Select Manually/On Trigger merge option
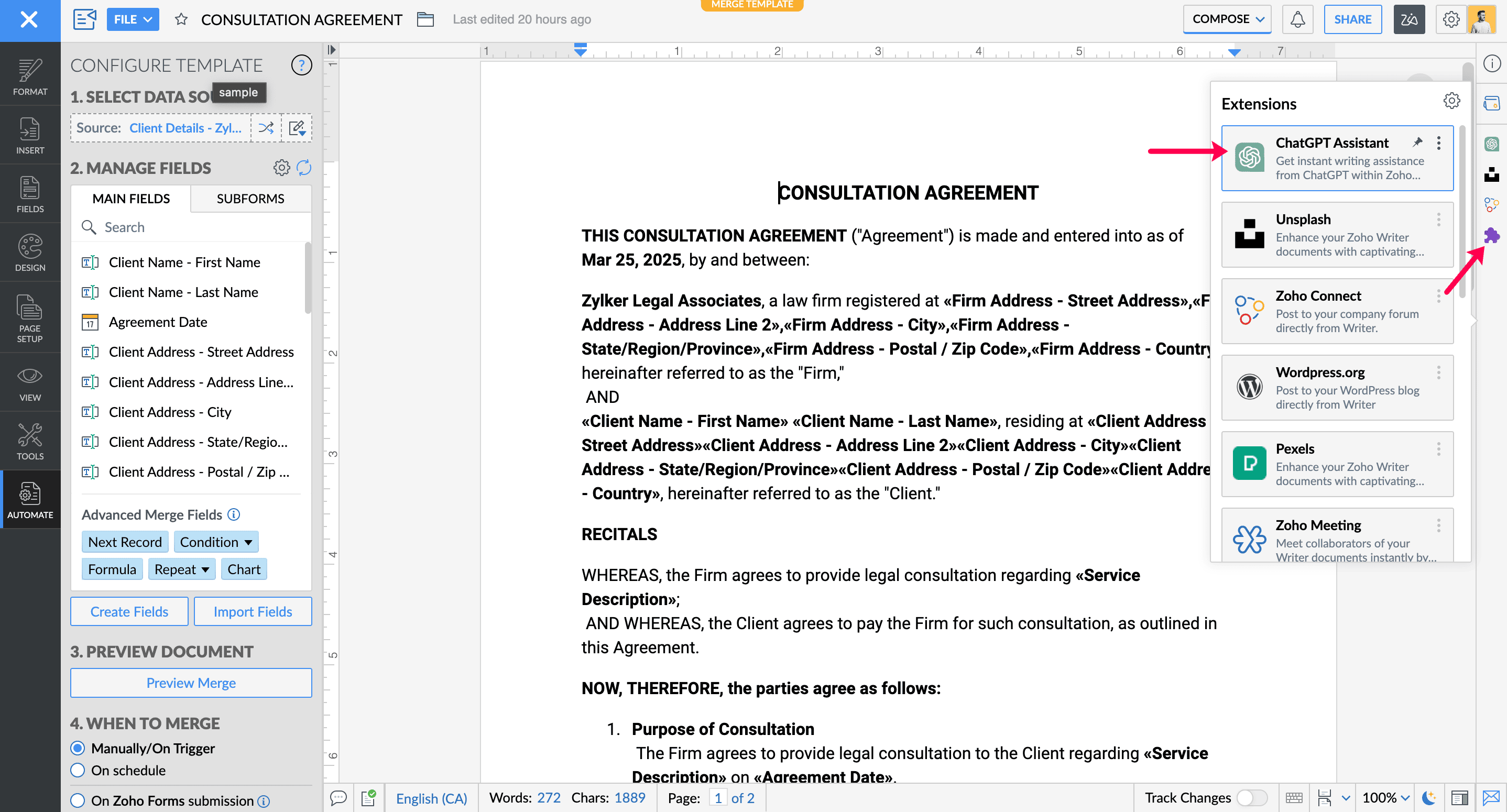This screenshot has height=812, width=1507. (77, 748)
